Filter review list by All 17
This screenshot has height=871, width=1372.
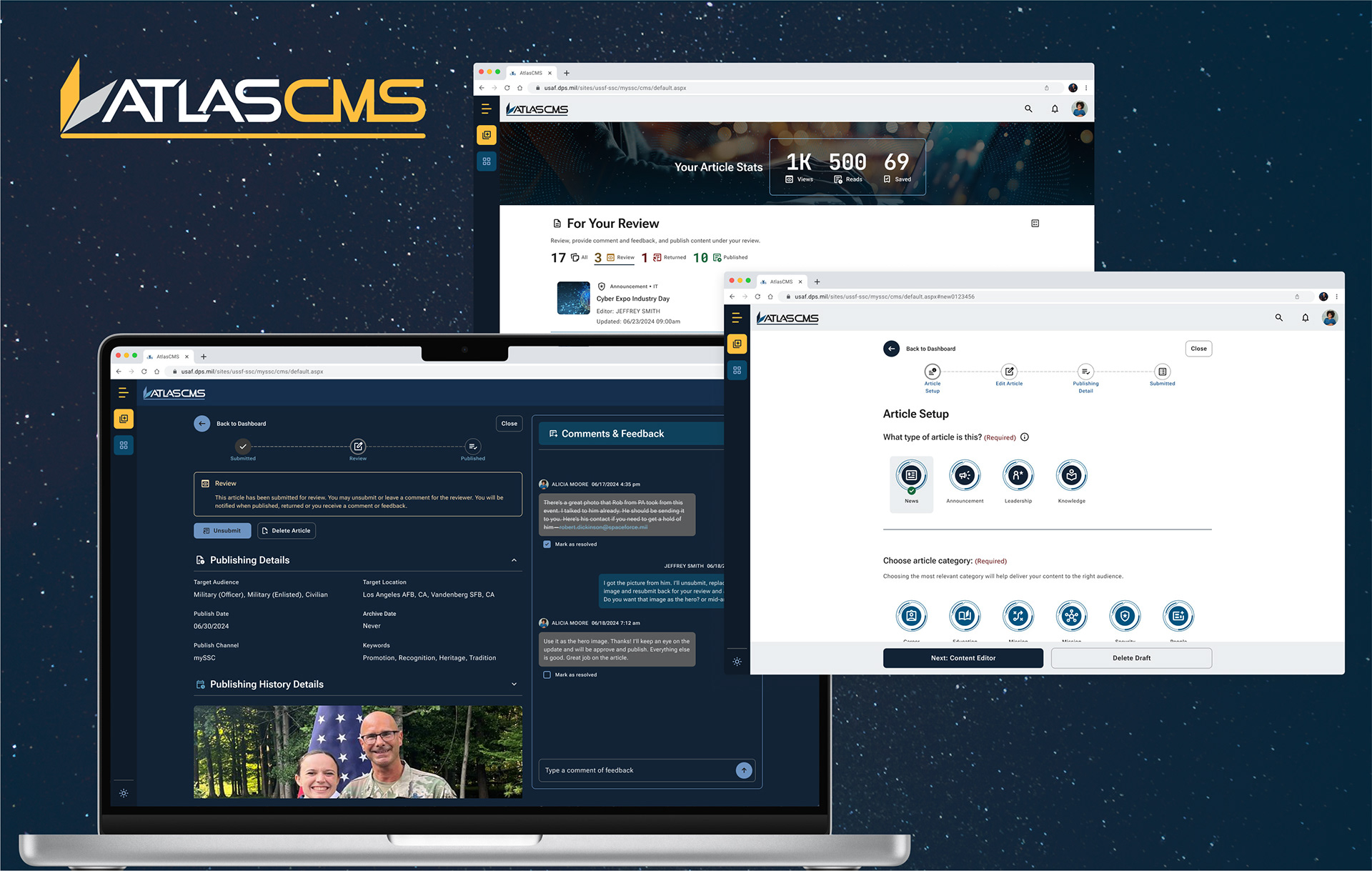569,257
